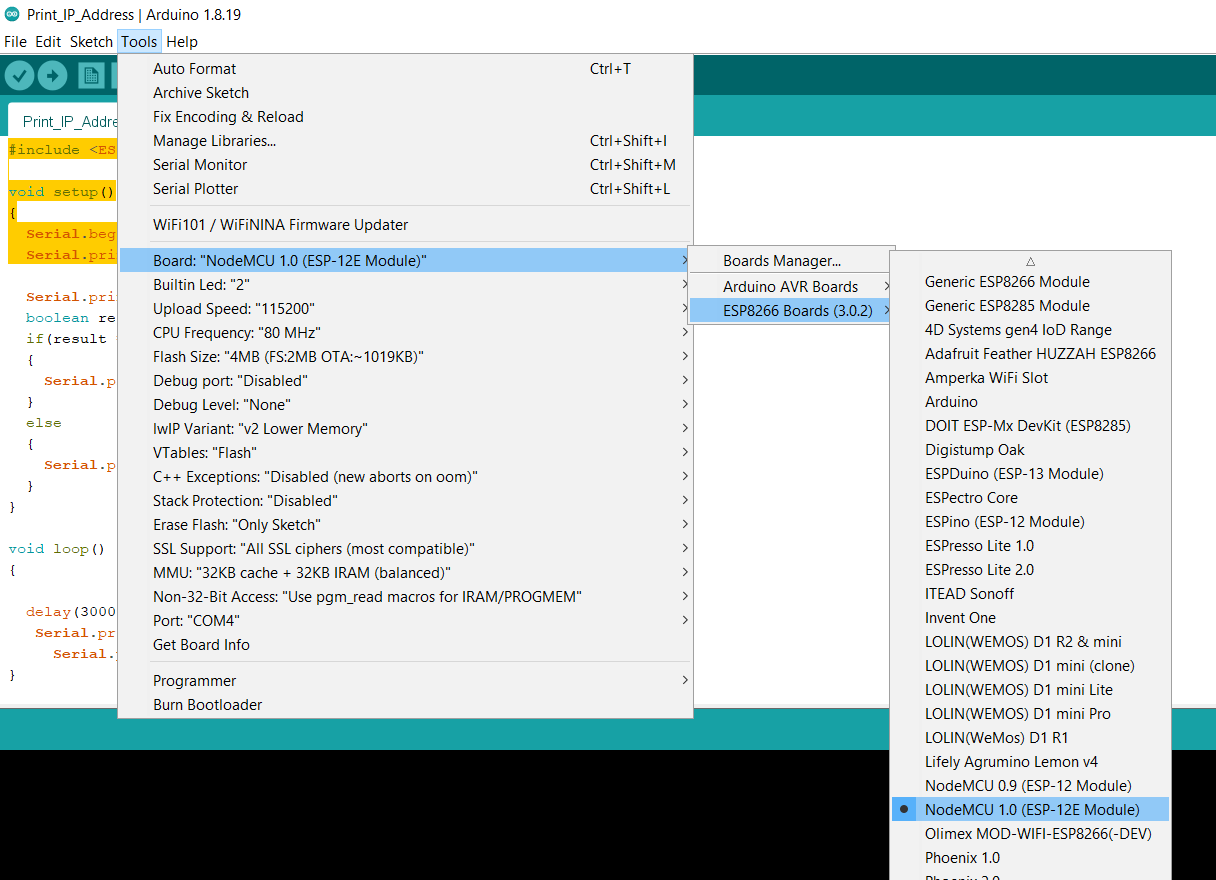The width and height of the screenshot is (1216, 880).
Task: Expand the lwIP Variant submenu
Action: [405, 429]
